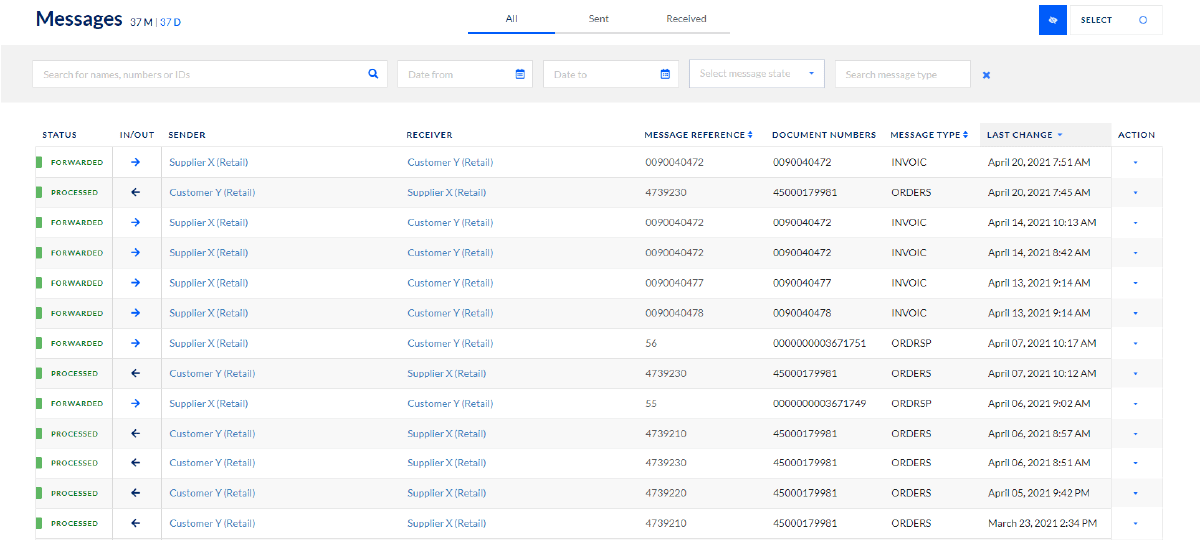Open action menu for ORDRSP 56 row

1136,344
